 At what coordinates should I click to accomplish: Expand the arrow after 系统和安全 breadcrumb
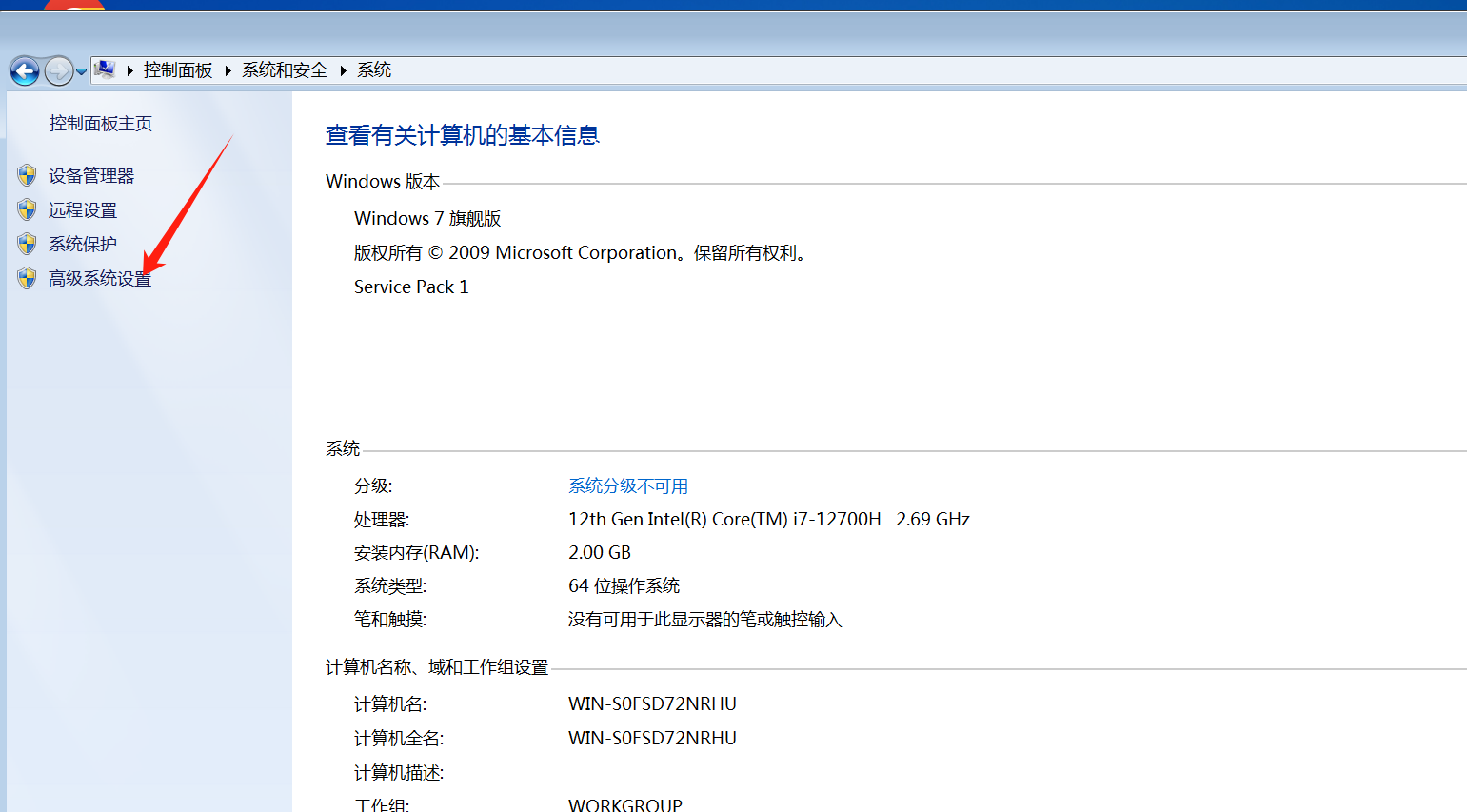(x=344, y=70)
